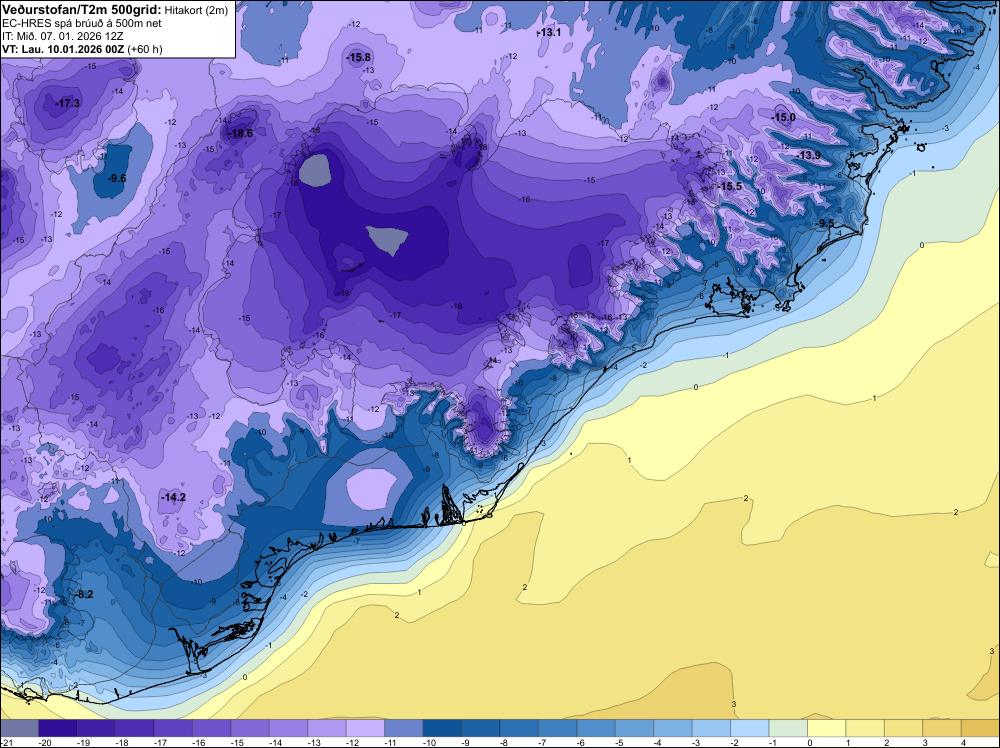Click the bold -9.5 coastal label

pyautogui.click(x=825, y=223)
